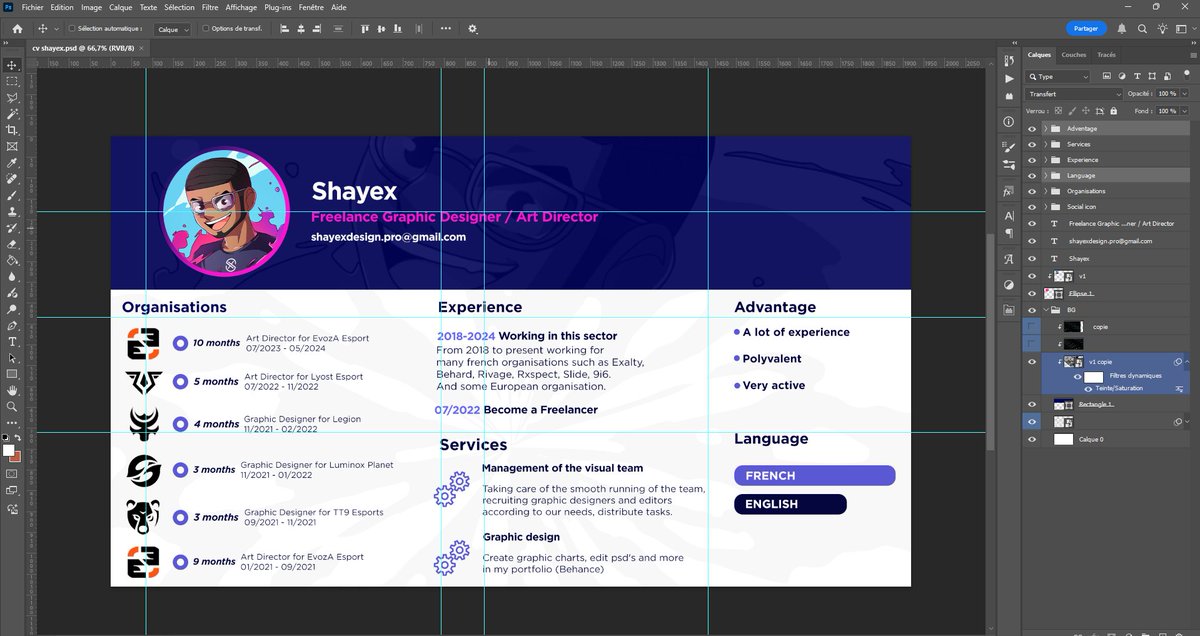Viewport: 1200px width, 636px height.
Task: Select the shayexdesign.pro@gmail.com text layer
Action: click(x=1108, y=241)
